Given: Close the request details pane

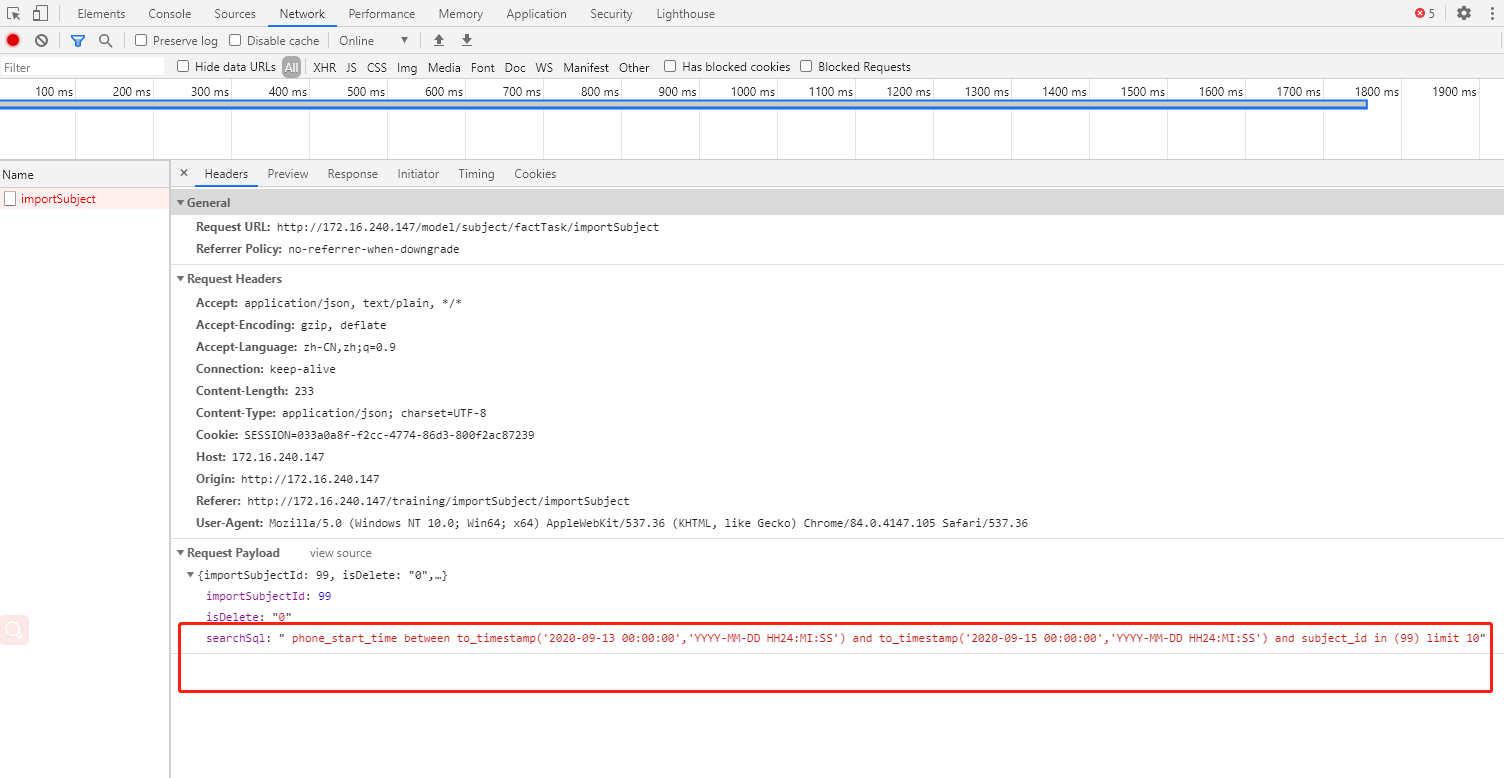Looking at the screenshot, I should [184, 173].
